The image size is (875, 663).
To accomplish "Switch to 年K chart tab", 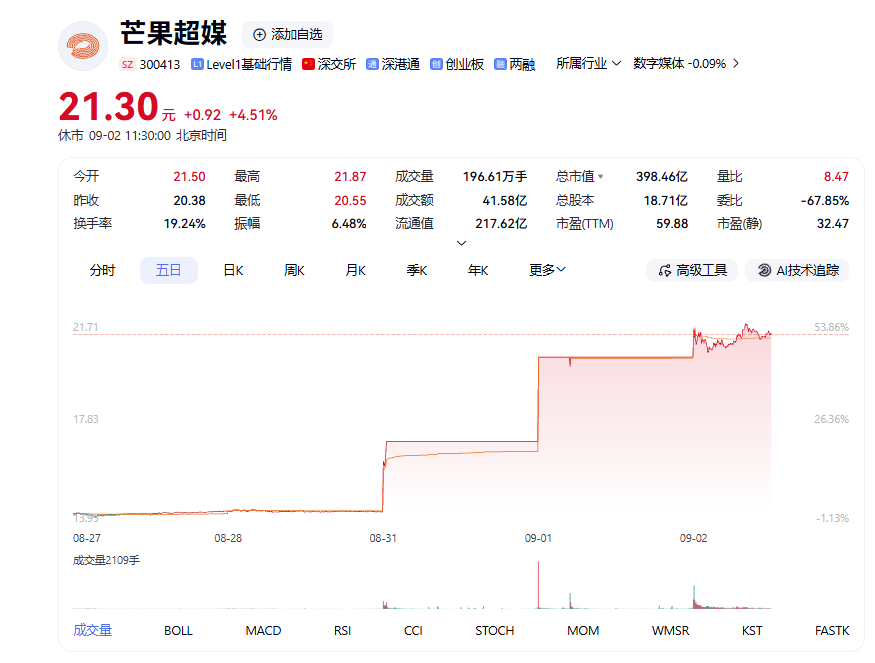I will coord(478,271).
